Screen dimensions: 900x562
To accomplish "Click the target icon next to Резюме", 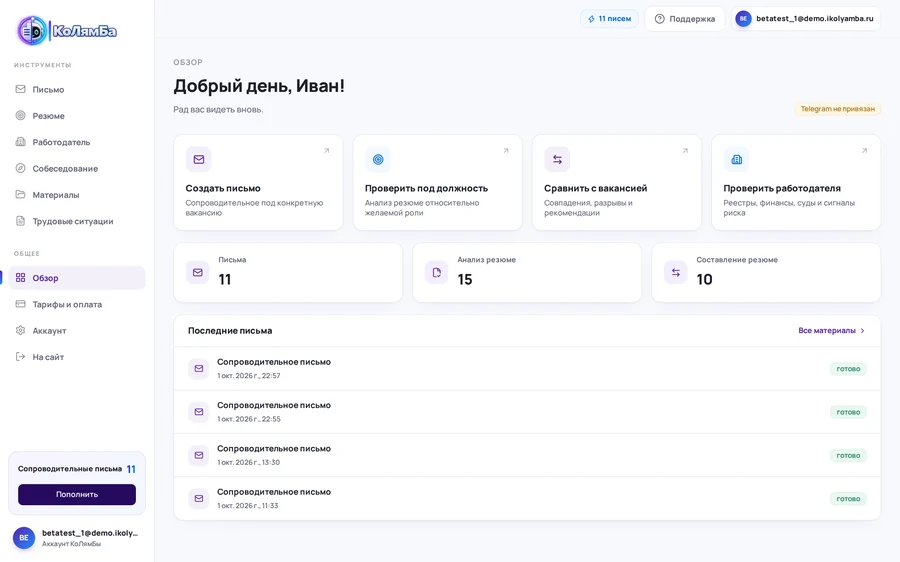I will (x=21, y=115).
